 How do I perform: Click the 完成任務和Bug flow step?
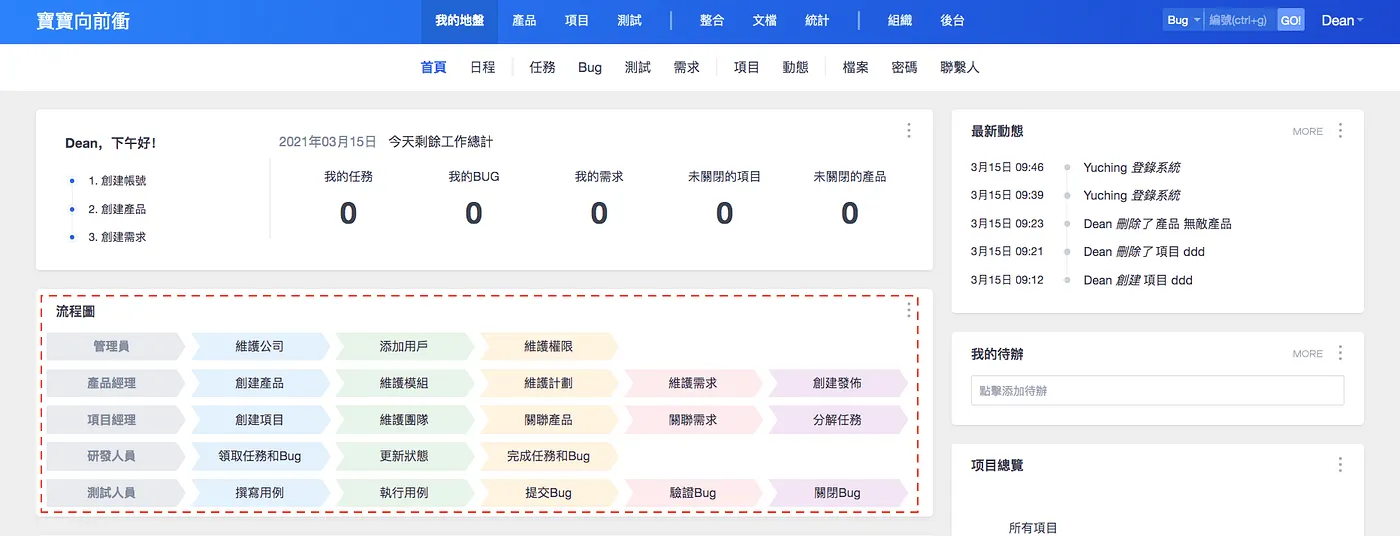click(x=549, y=456)
